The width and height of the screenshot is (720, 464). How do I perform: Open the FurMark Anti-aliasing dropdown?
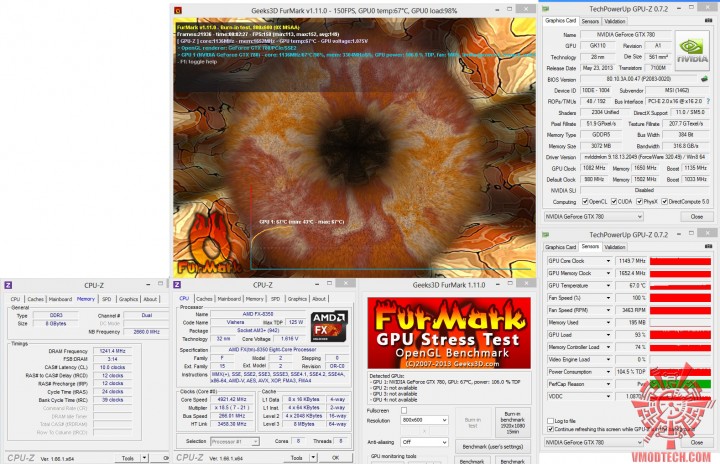click(x=424, y=442)
